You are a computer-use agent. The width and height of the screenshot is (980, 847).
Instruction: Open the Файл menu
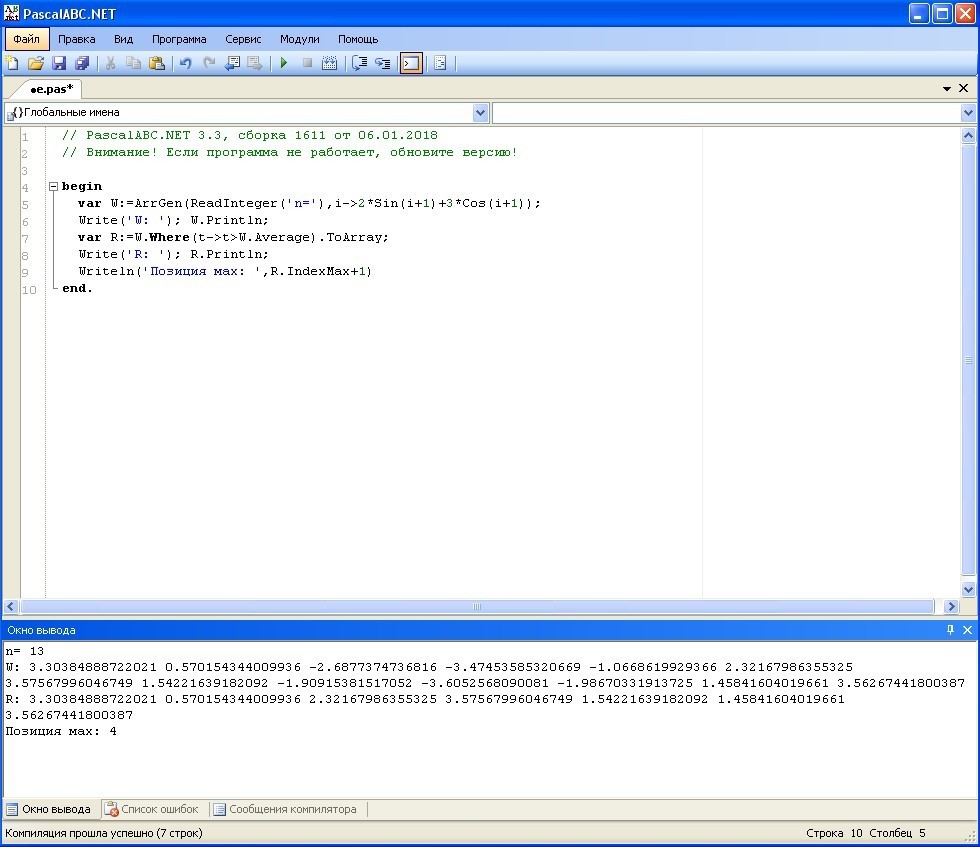coord(26,39)
